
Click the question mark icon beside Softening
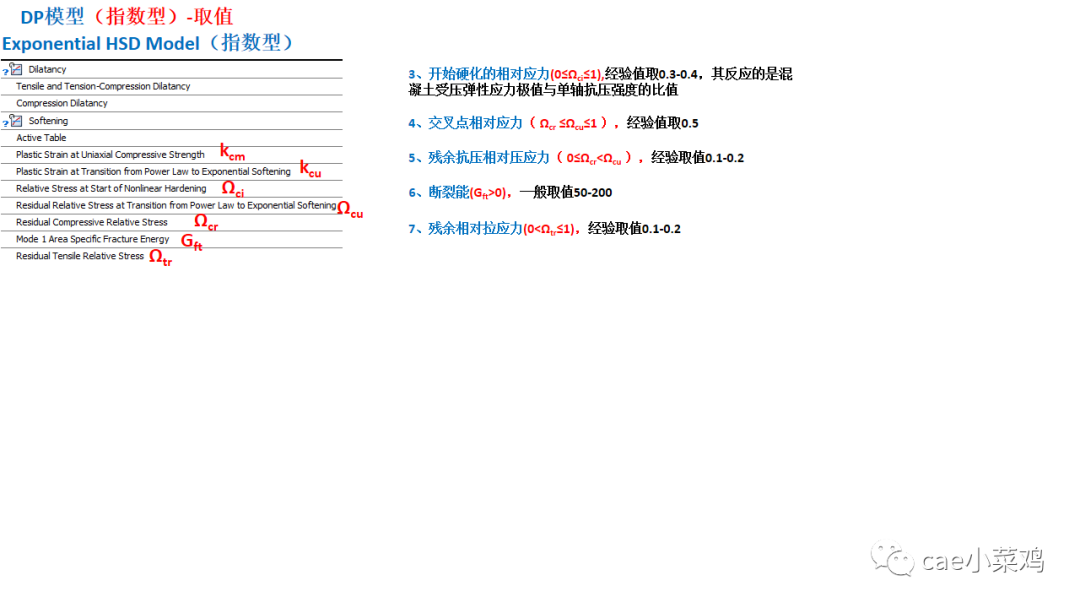[x=5, y=122]
